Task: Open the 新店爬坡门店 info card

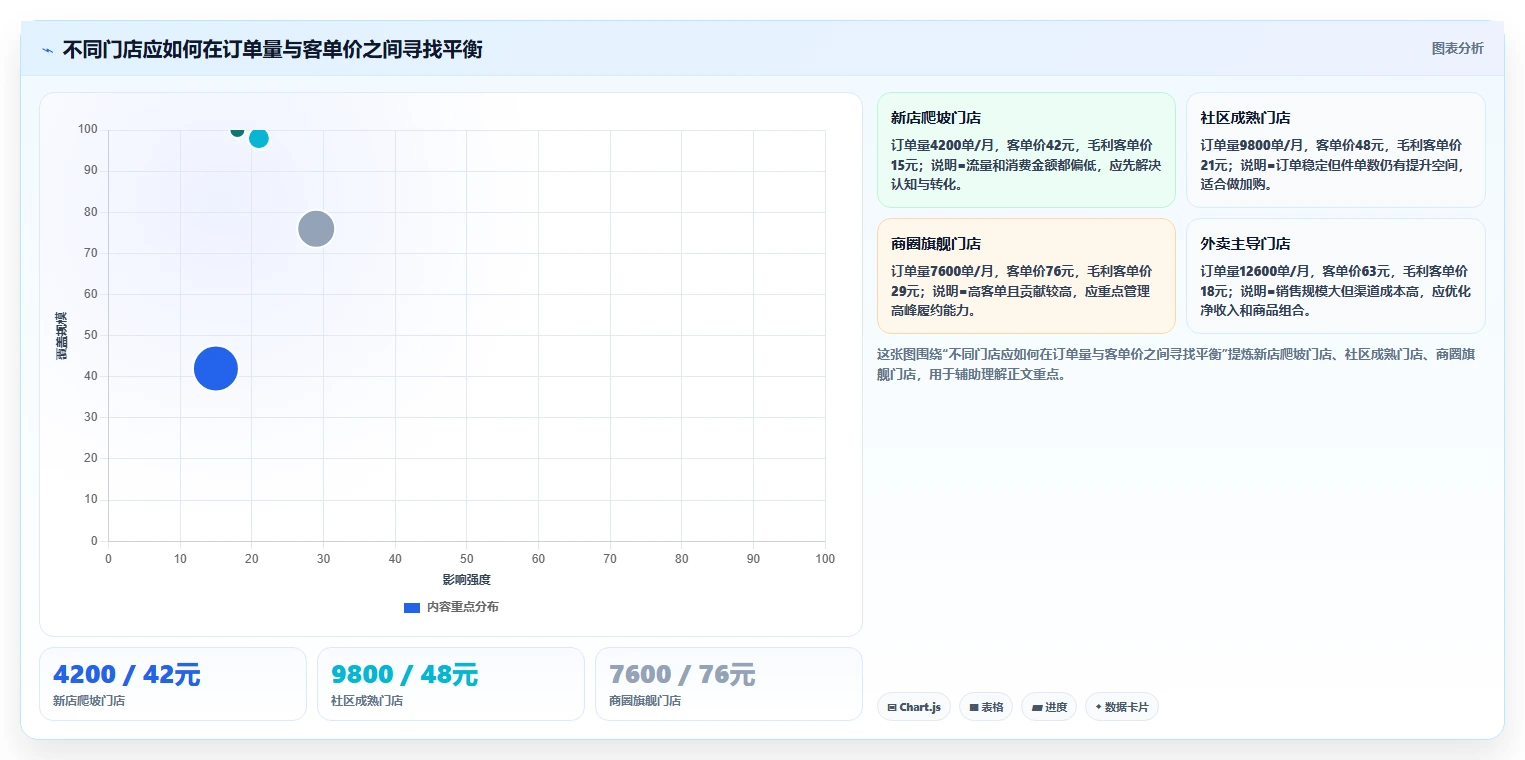Action: point(1026,150)
